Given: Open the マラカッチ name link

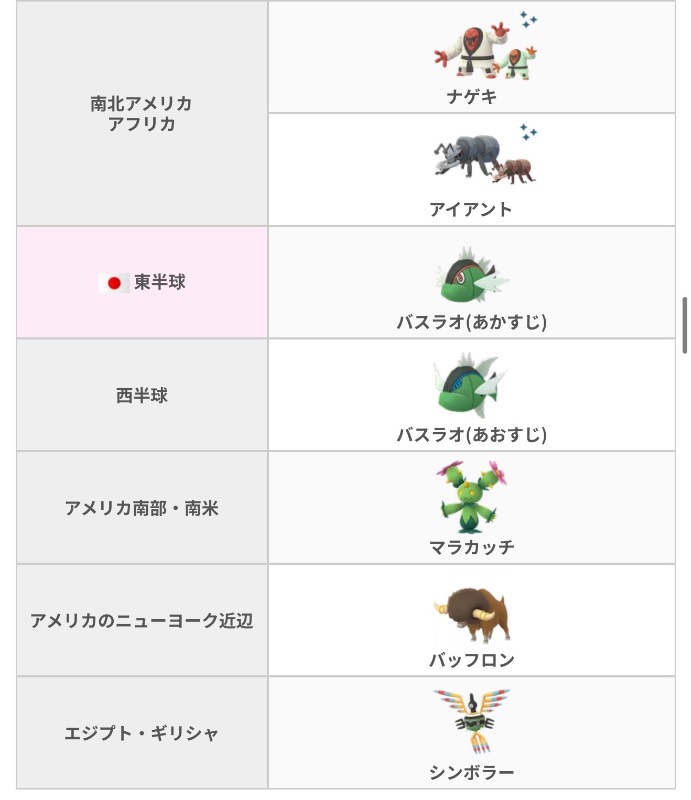Looking at the screenshot, I should point(472,547).
